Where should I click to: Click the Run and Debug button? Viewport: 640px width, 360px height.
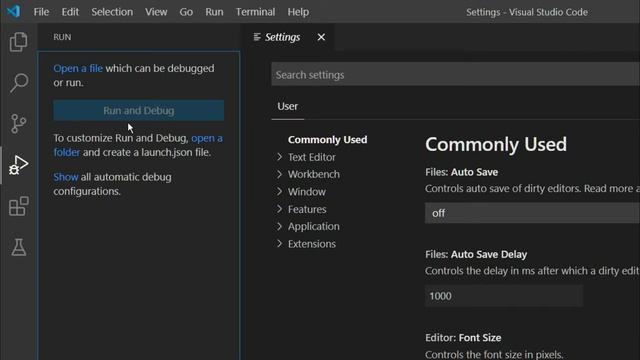coord(138,111)
